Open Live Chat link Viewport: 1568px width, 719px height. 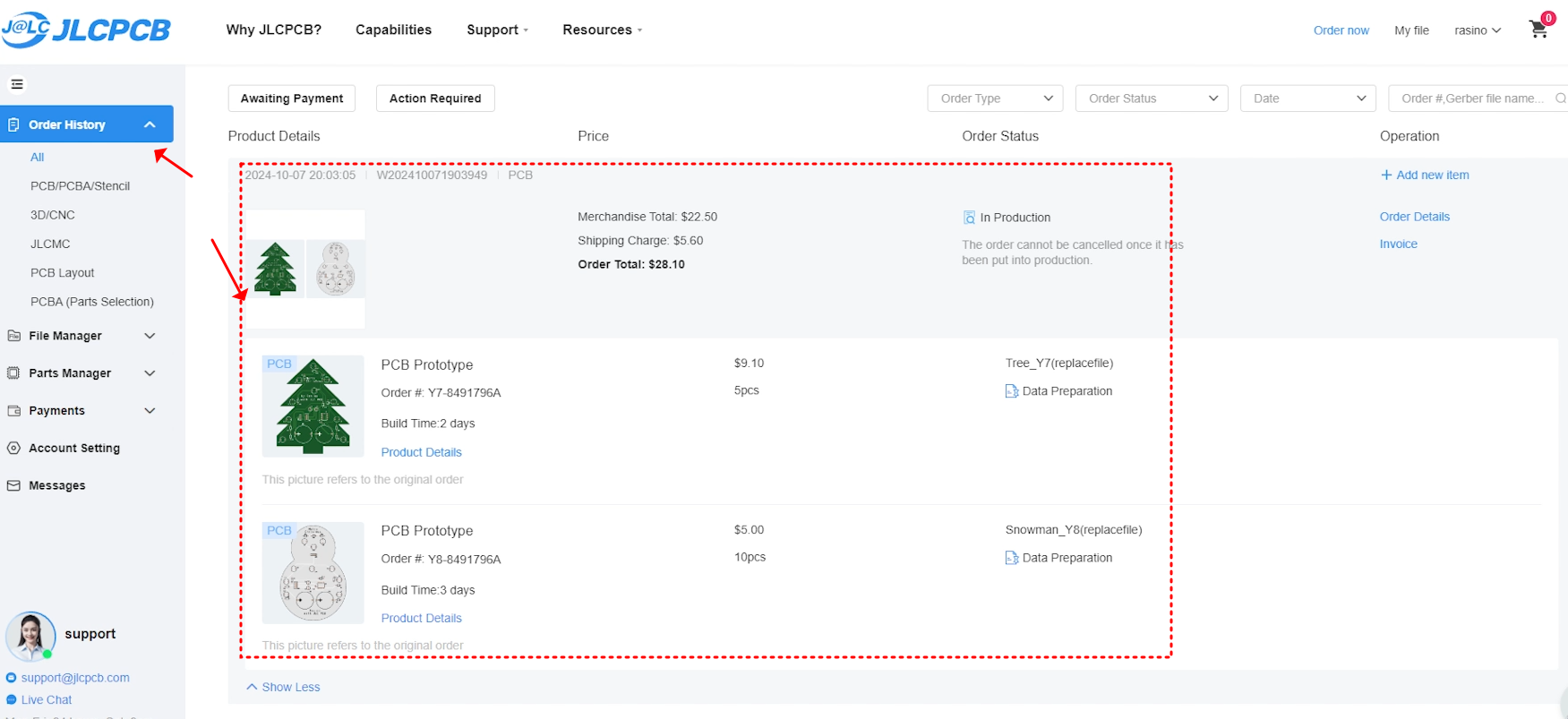47,700
